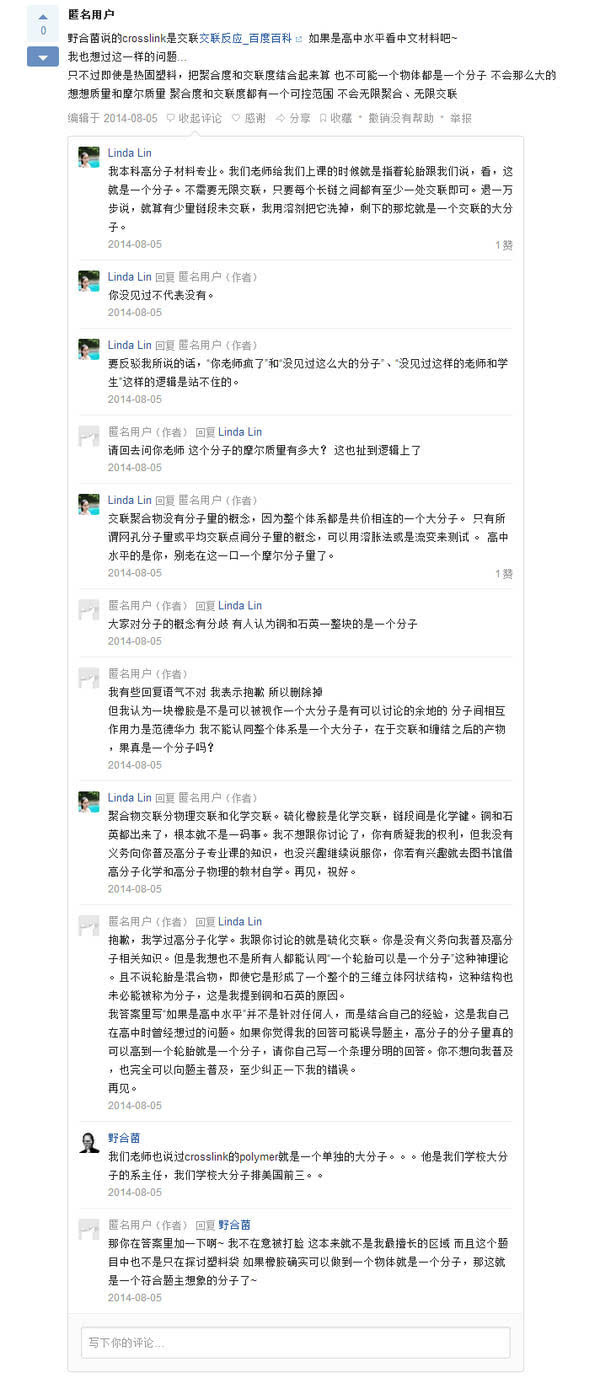Click 野合菌's avatar photo
The image size is (600, 1378).
coord(89,1143)
